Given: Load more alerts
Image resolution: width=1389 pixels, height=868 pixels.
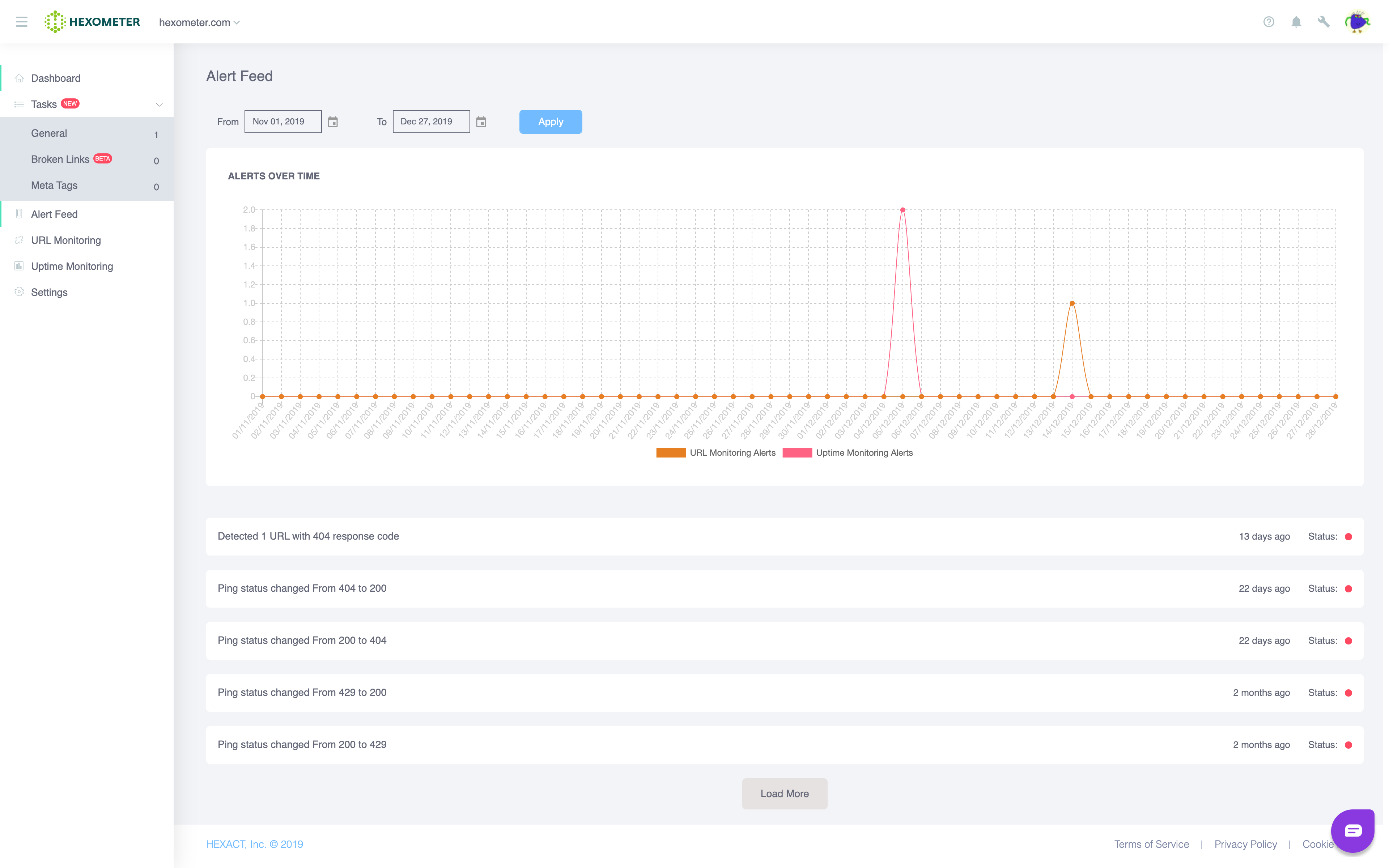Looking at the screenshot, I should tap(785, 793).
